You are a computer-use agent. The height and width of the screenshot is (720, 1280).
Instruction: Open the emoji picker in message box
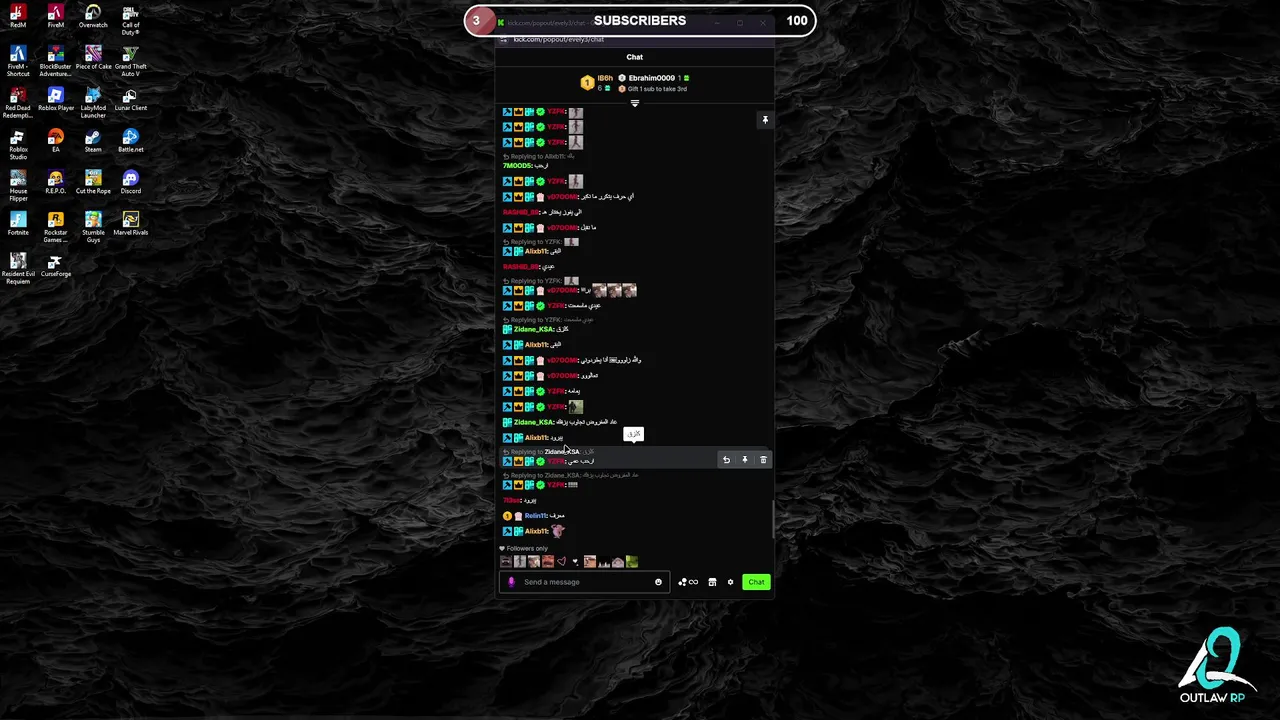[658, 582]
